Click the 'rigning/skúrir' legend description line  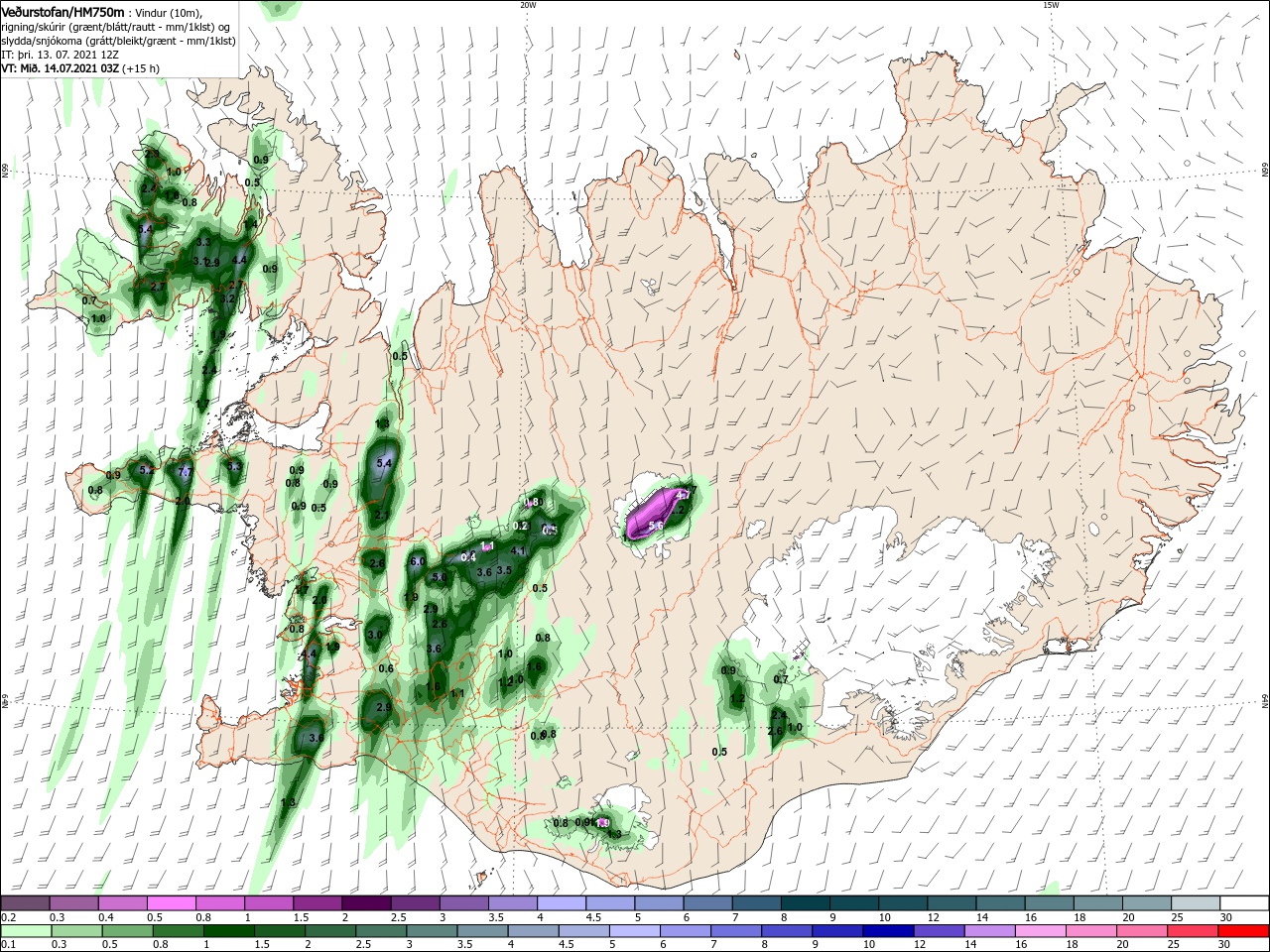coord(114,27)
